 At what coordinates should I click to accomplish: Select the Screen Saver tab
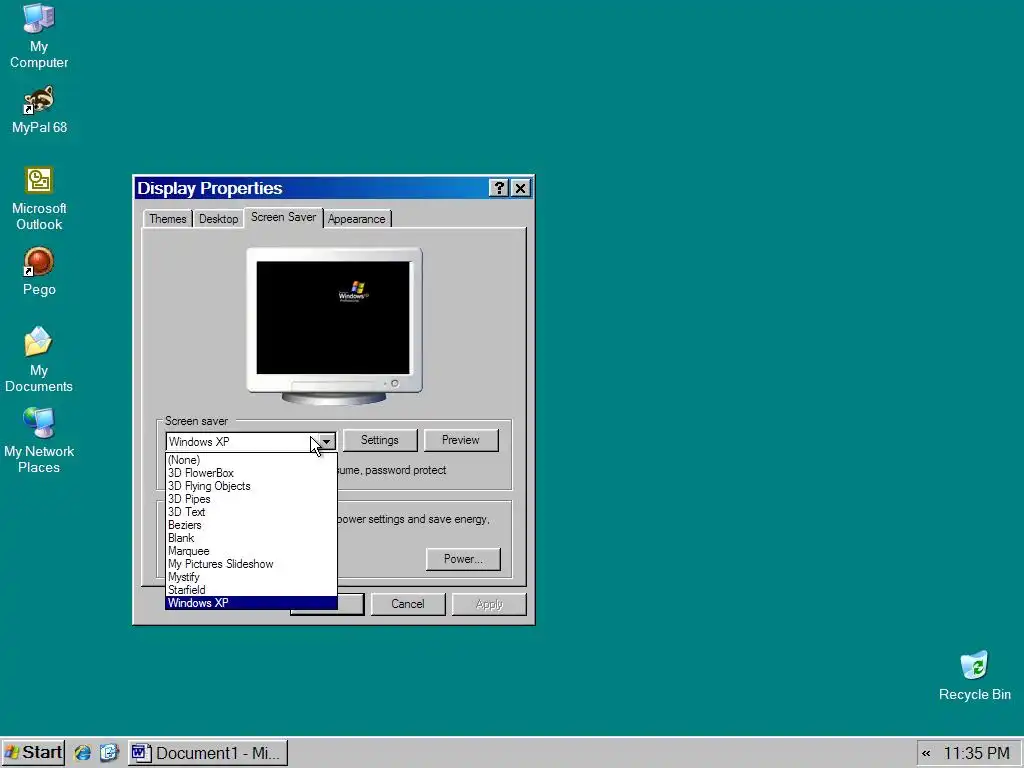[x=283, y=217]
